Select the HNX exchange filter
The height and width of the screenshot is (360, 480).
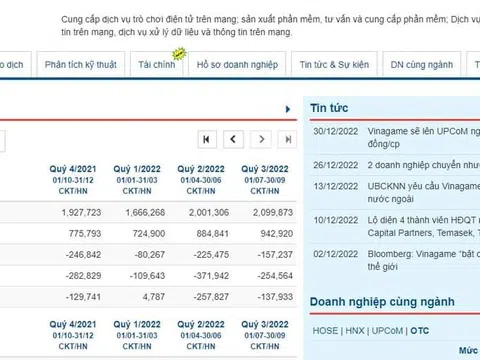coord(355,331)
